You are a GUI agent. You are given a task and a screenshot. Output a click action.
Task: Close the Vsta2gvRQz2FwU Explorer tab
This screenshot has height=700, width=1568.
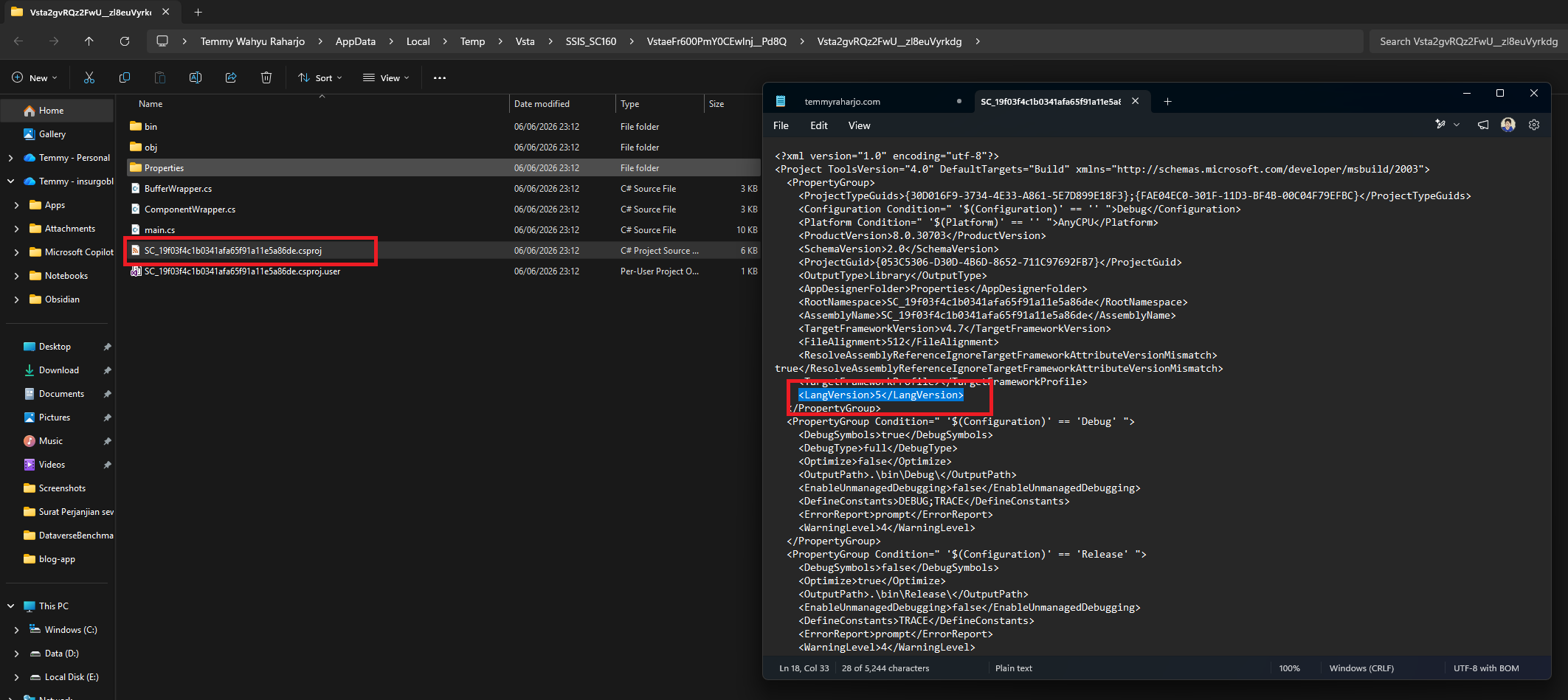point(166,12)
